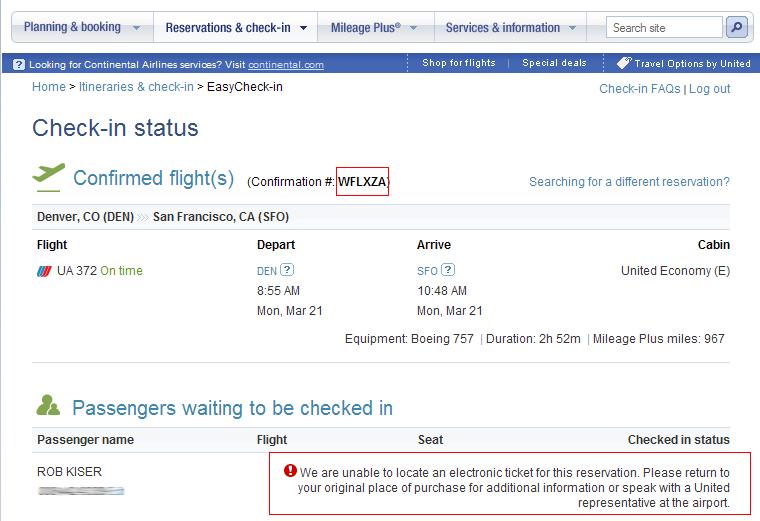Click the question mark icon beside Continental notice
Screen dimensions: 760x521
pyautogui.click(x=19, y=64)
